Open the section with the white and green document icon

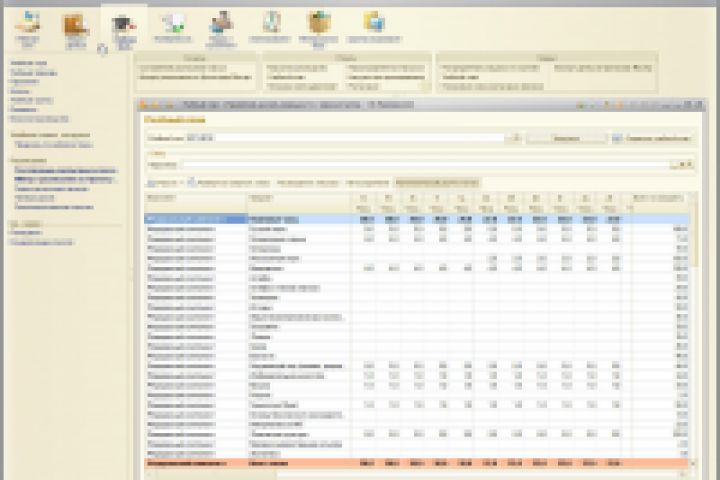click(173, 27)
